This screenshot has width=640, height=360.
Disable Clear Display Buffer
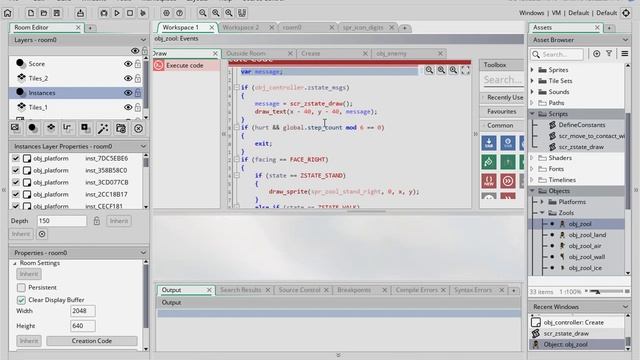pyautogui.click(x=21, y=300)
